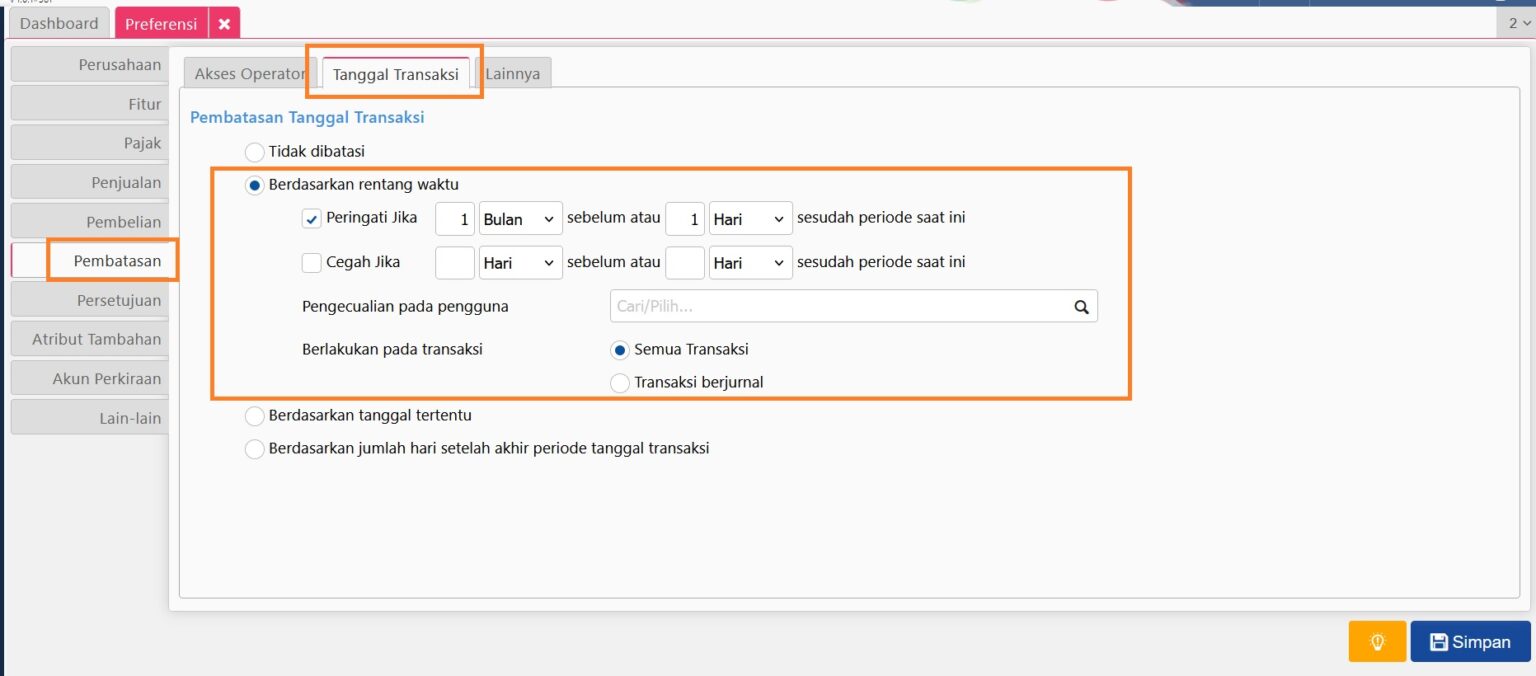
Task: Click the search magnifier in the user exception field
Action: coord(1080,306)
